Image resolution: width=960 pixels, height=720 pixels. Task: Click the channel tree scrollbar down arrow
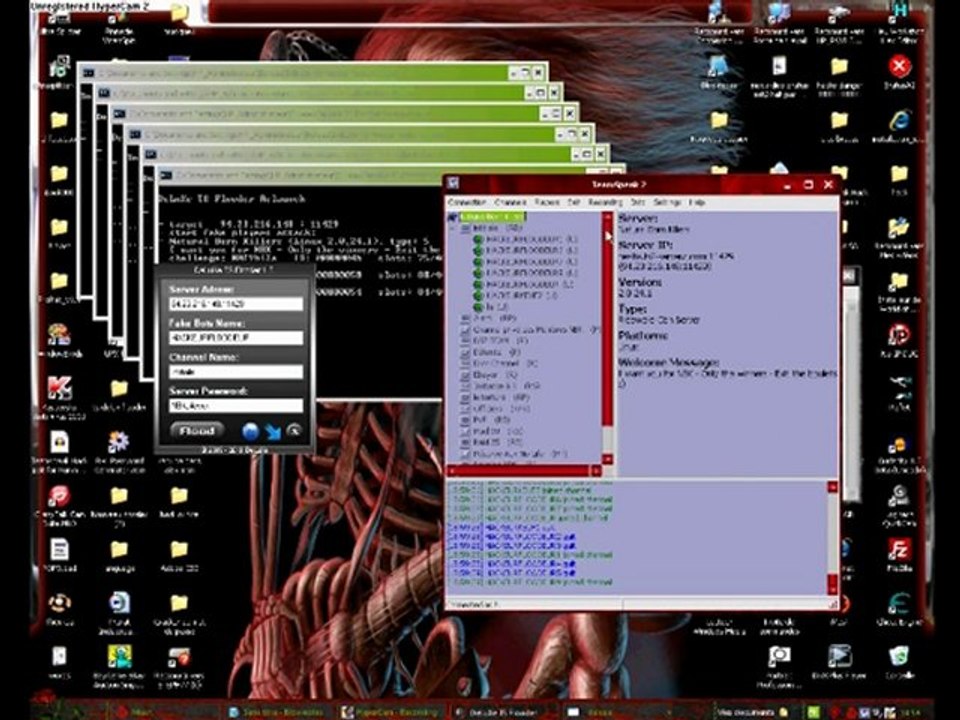pyautogui.click(x=607, y=459)
